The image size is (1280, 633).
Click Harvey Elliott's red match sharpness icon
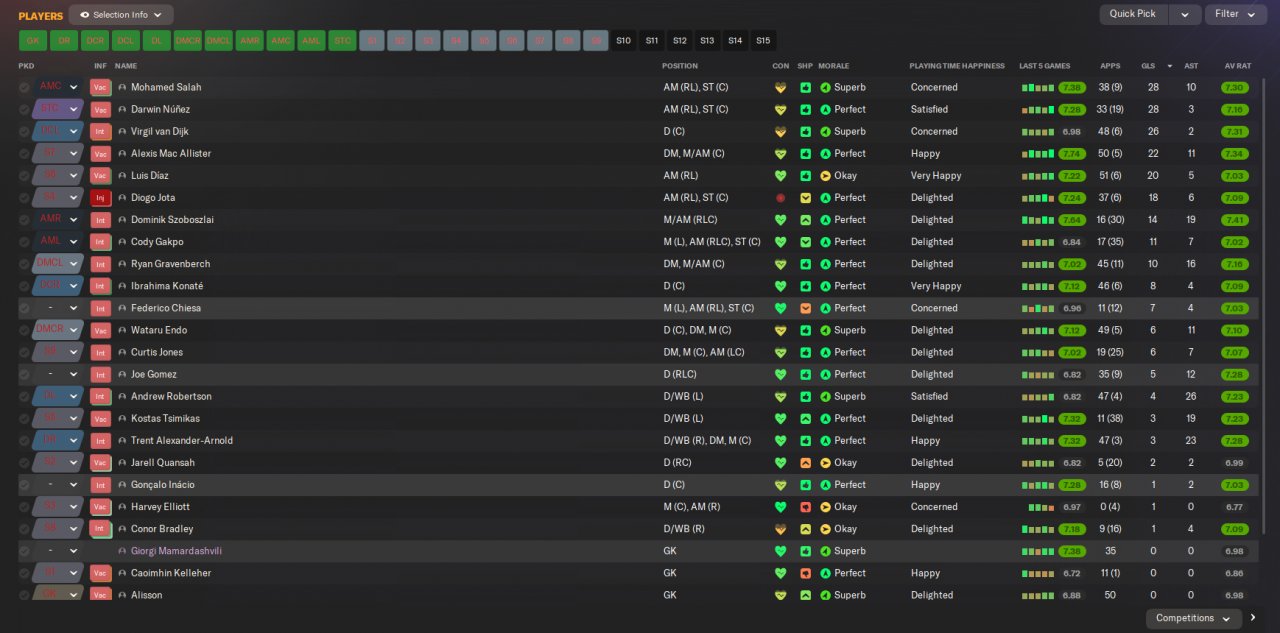tap(806, 507)
